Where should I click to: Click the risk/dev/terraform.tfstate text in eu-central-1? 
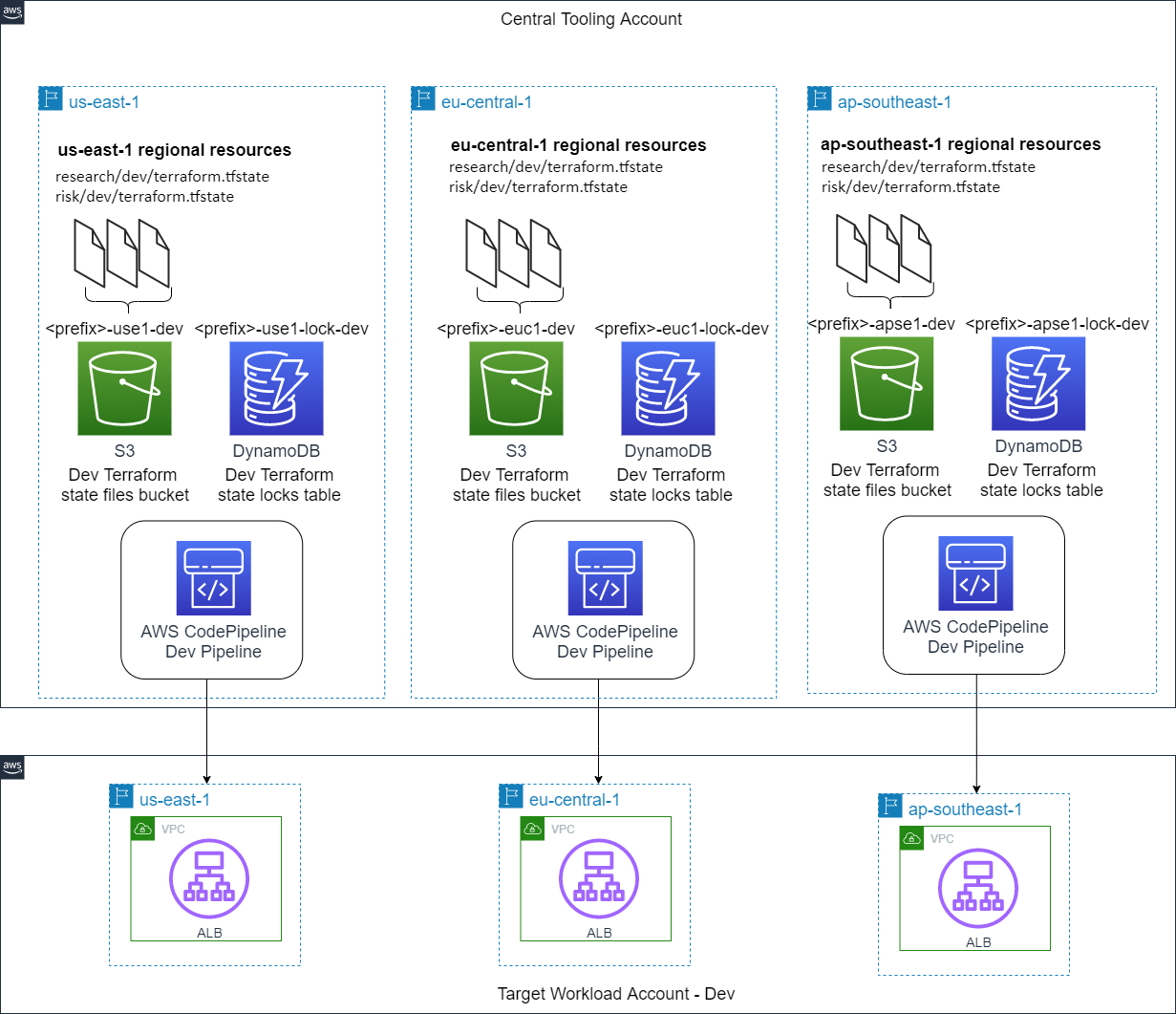pos(538,187)
